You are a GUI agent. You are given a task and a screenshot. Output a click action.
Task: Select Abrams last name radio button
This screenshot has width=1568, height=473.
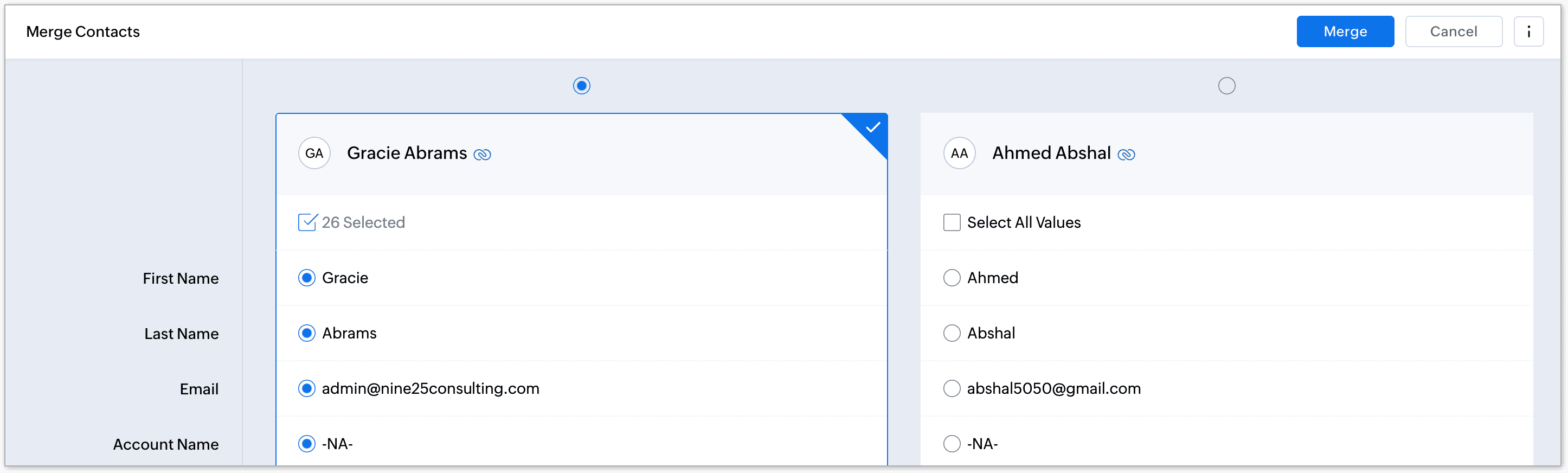tap(307, 333)
